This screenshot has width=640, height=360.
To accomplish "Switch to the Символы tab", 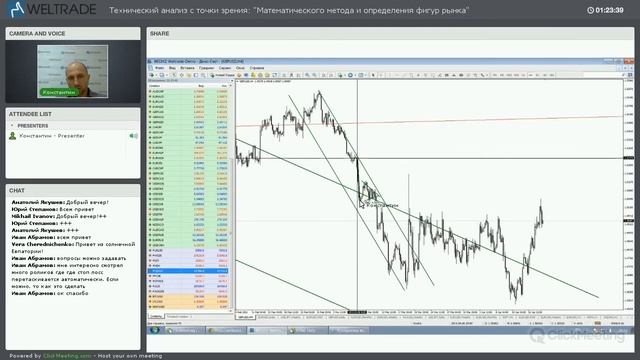I will (x=156, y=316).
